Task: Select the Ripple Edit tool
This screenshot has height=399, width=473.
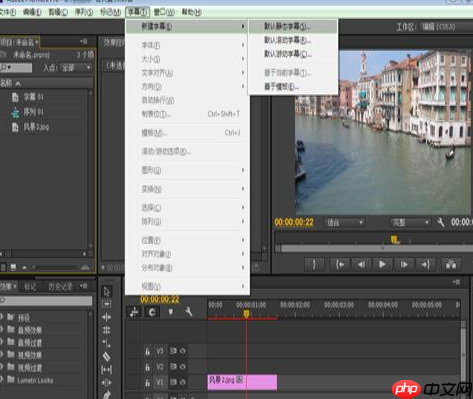Action: click(107, 317)
